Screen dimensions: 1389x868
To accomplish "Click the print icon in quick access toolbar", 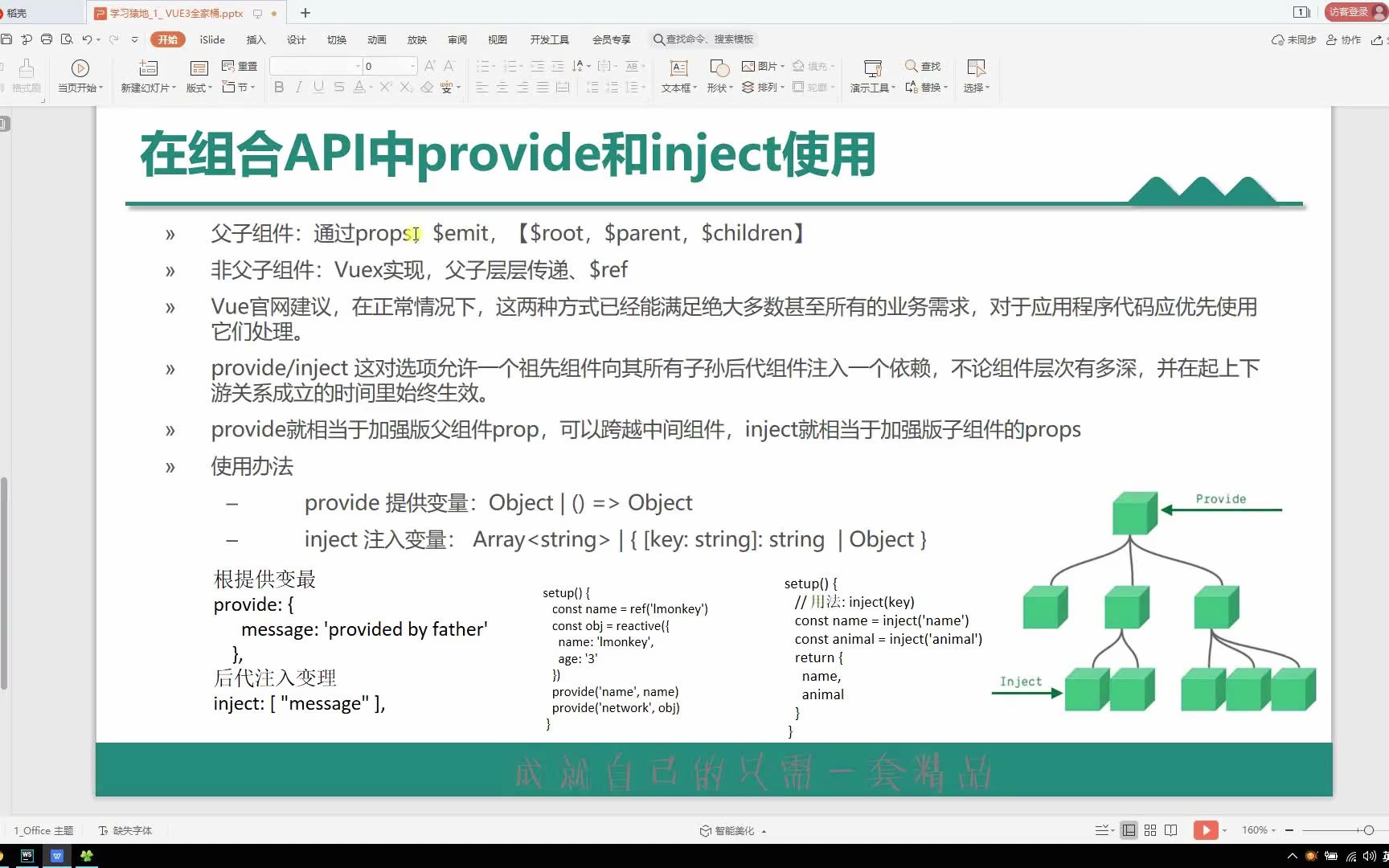I will pyautogui.click(x=47, y=39).
